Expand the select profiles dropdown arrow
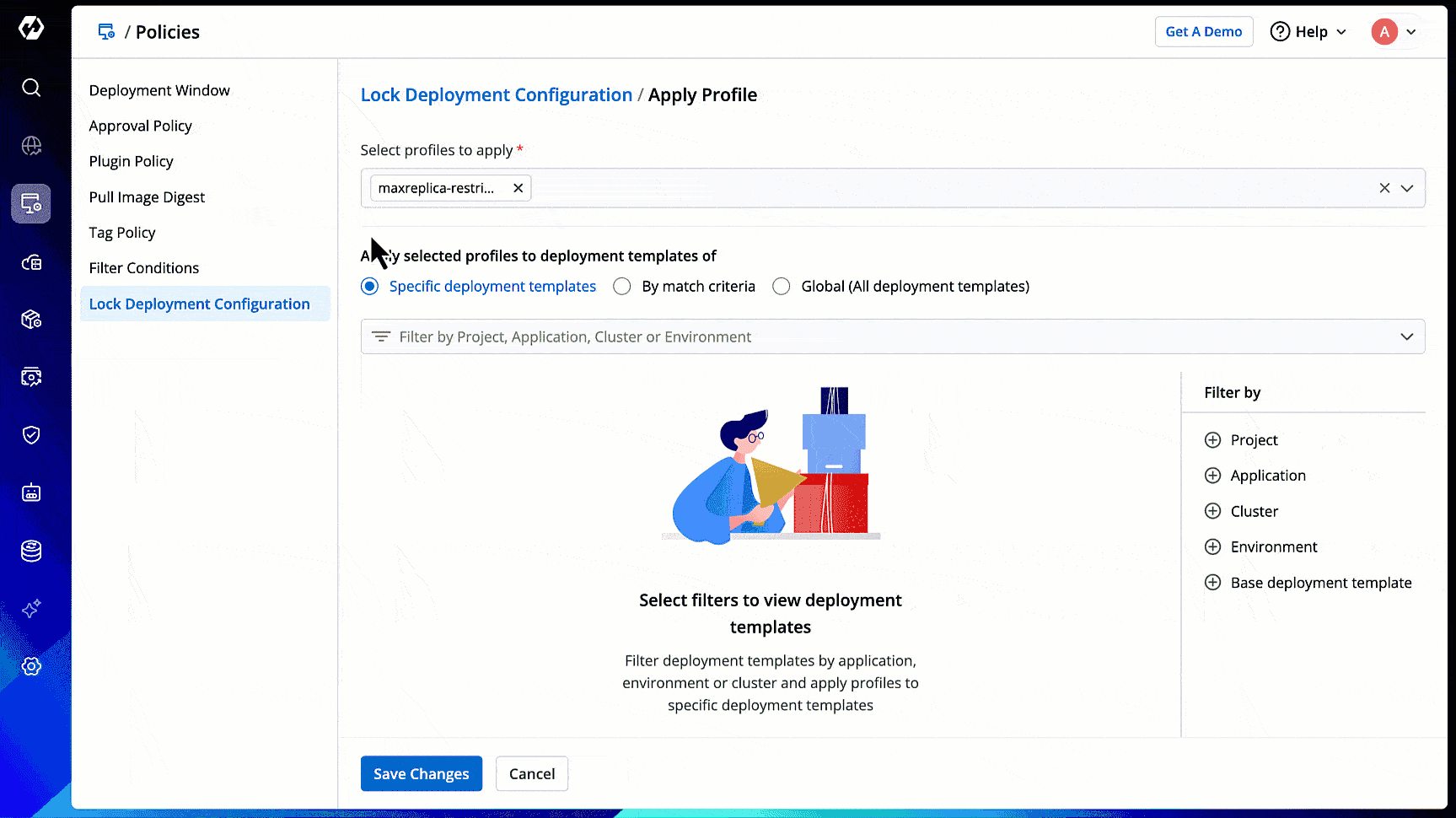Viewport: 1456px width, 818px height. (1406, 188)
